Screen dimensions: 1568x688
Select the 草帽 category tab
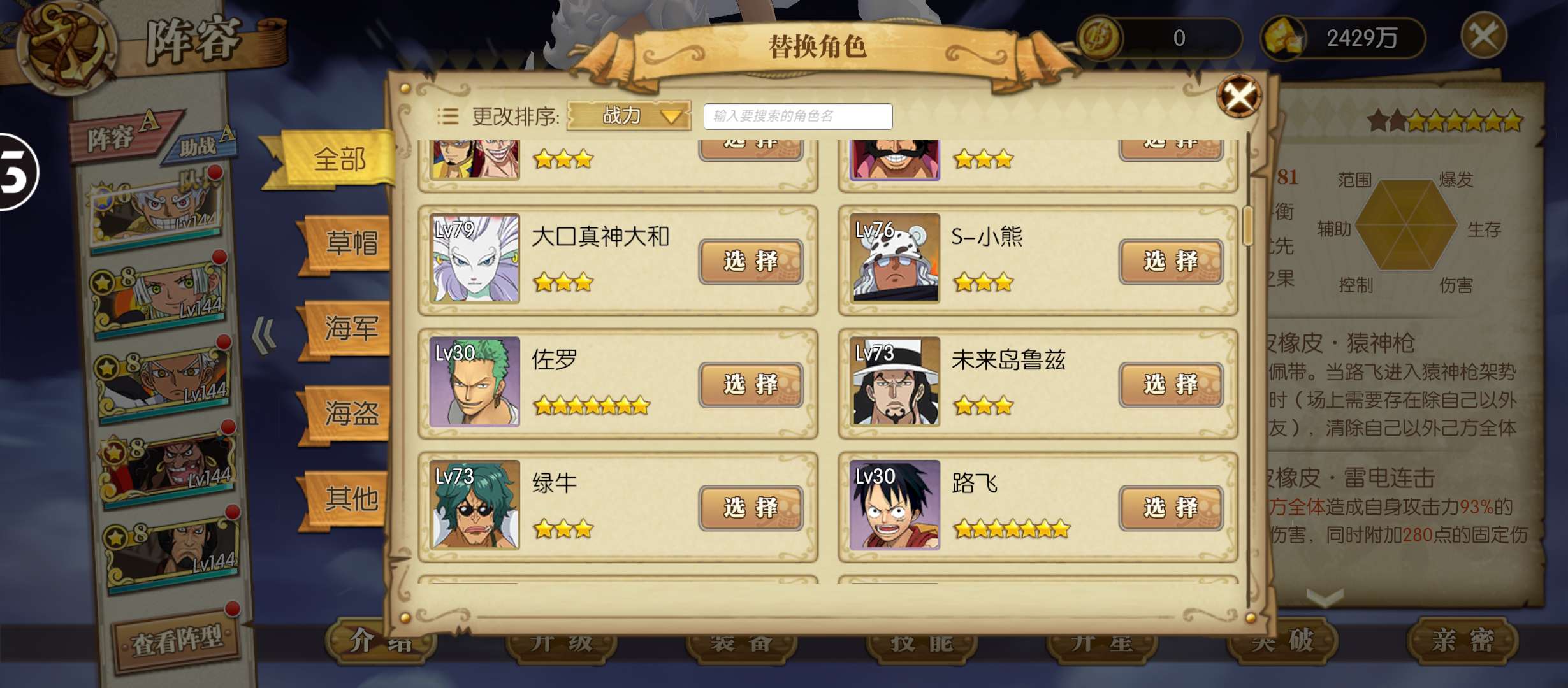[x=348, y=243]
